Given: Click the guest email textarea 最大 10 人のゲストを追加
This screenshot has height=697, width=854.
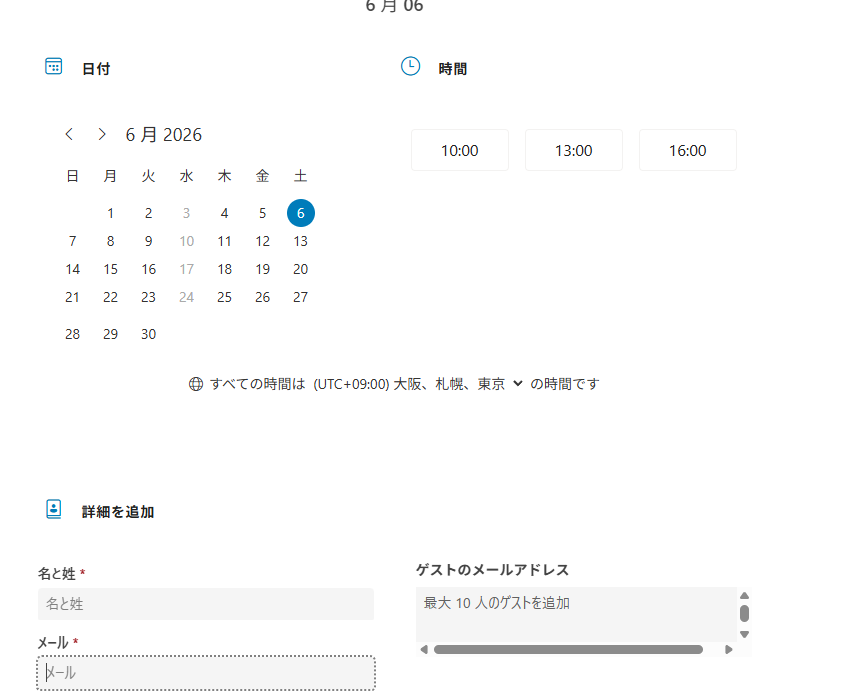Looking at the screenshot, I should pyautogui.click(x=576, y=614).
